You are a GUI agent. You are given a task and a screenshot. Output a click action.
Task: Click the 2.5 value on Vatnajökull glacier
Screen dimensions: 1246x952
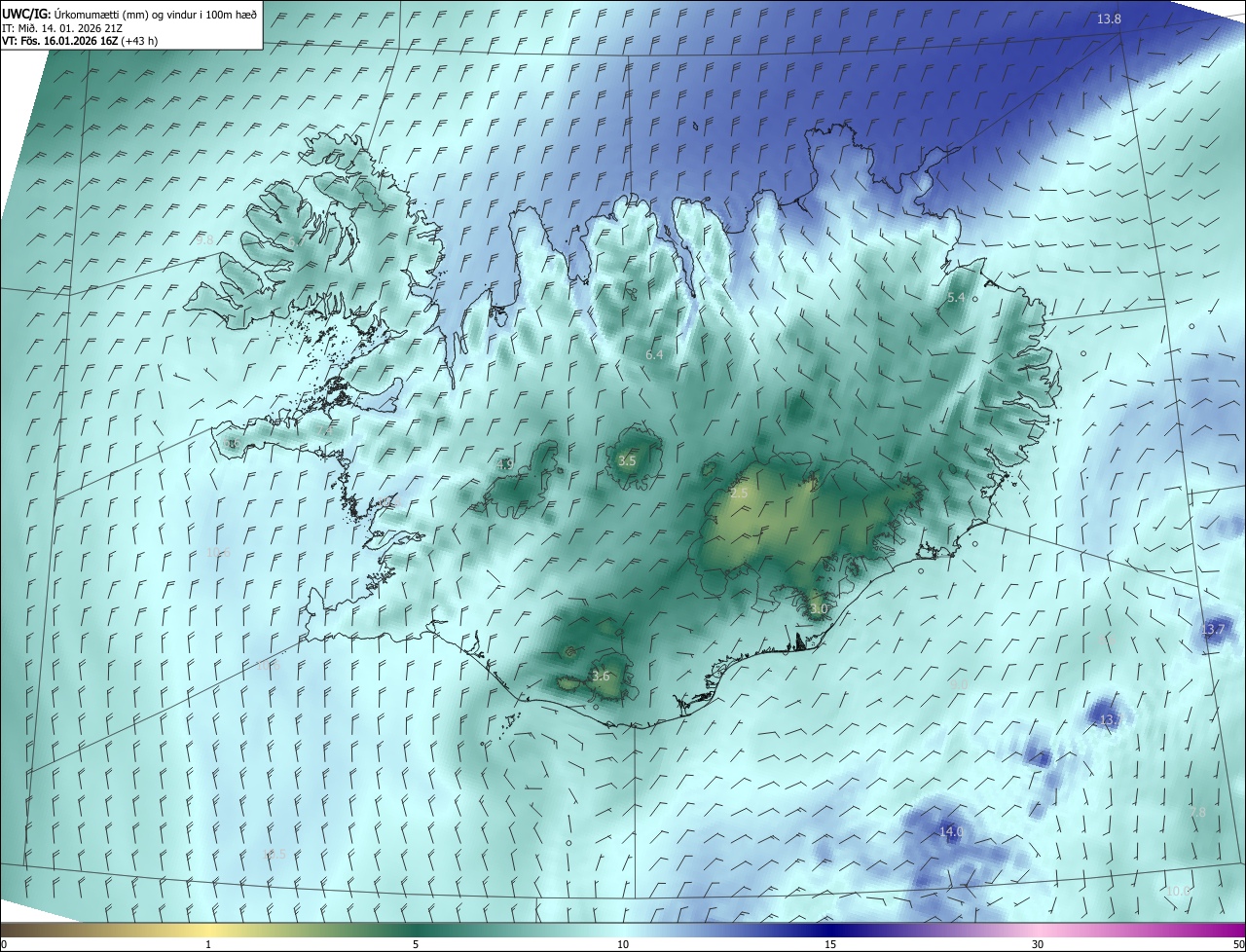pyautogui.click(x=739, y=494)
